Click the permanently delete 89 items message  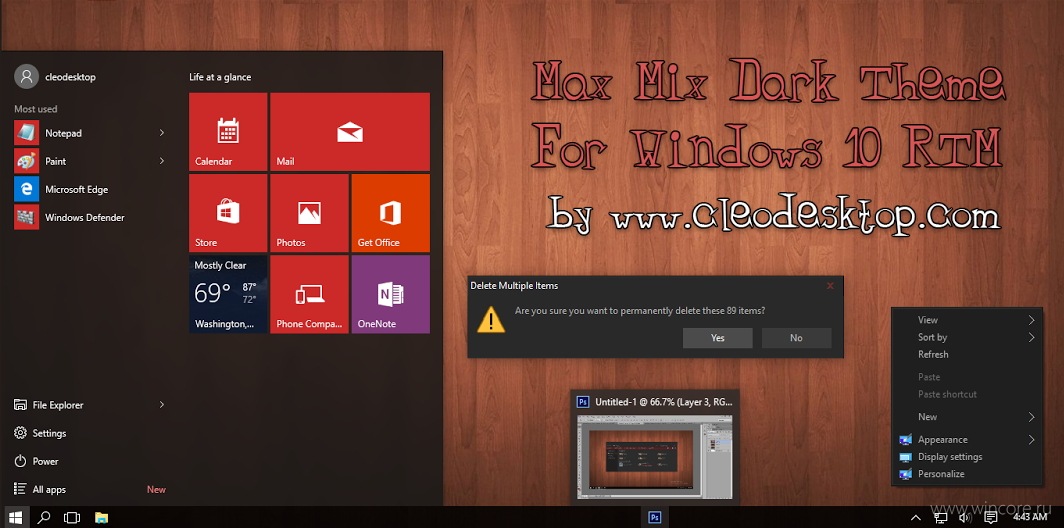coord(640,311)
